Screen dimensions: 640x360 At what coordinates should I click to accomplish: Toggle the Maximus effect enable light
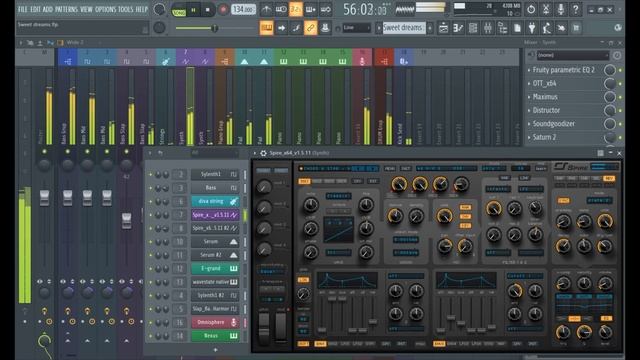(x=620, y=97)
